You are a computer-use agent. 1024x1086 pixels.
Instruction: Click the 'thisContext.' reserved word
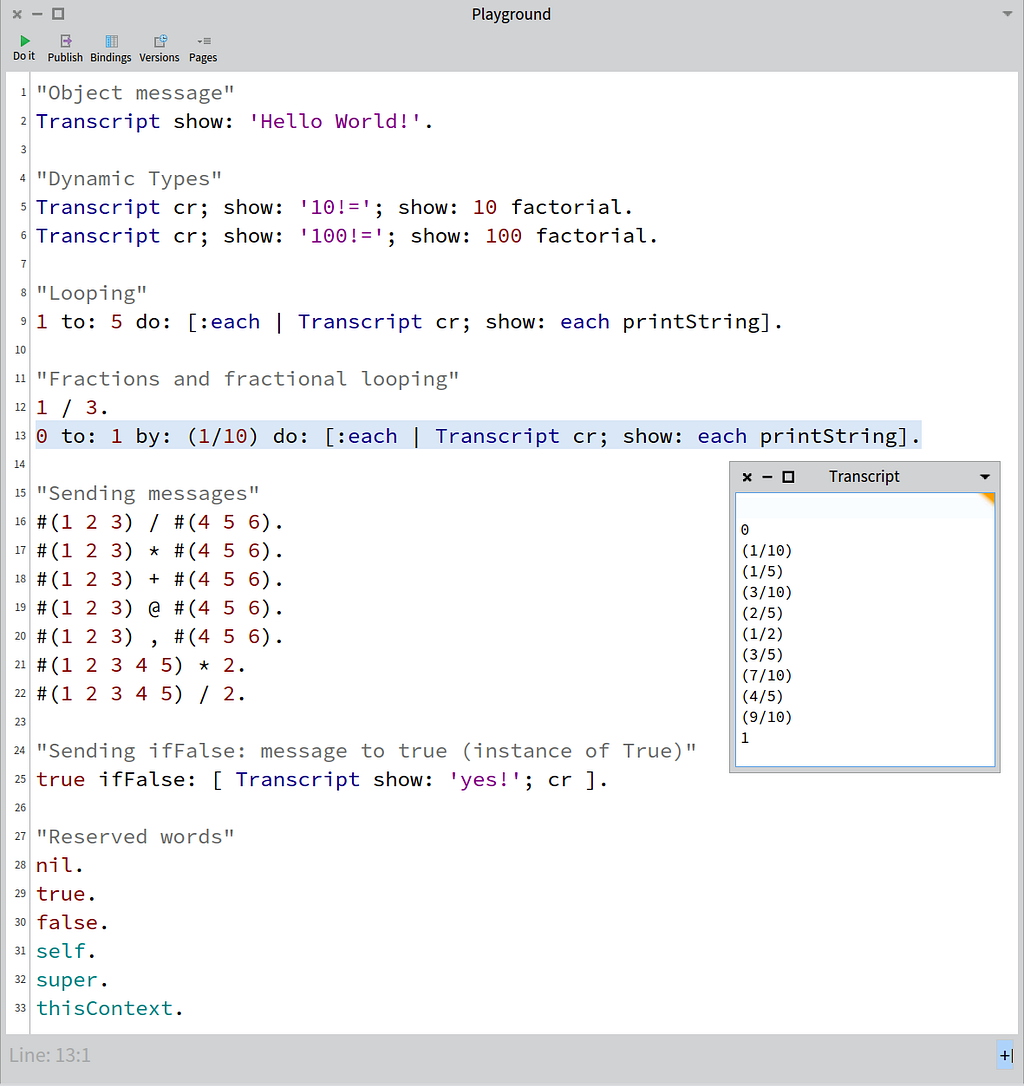pos(109,1009)
